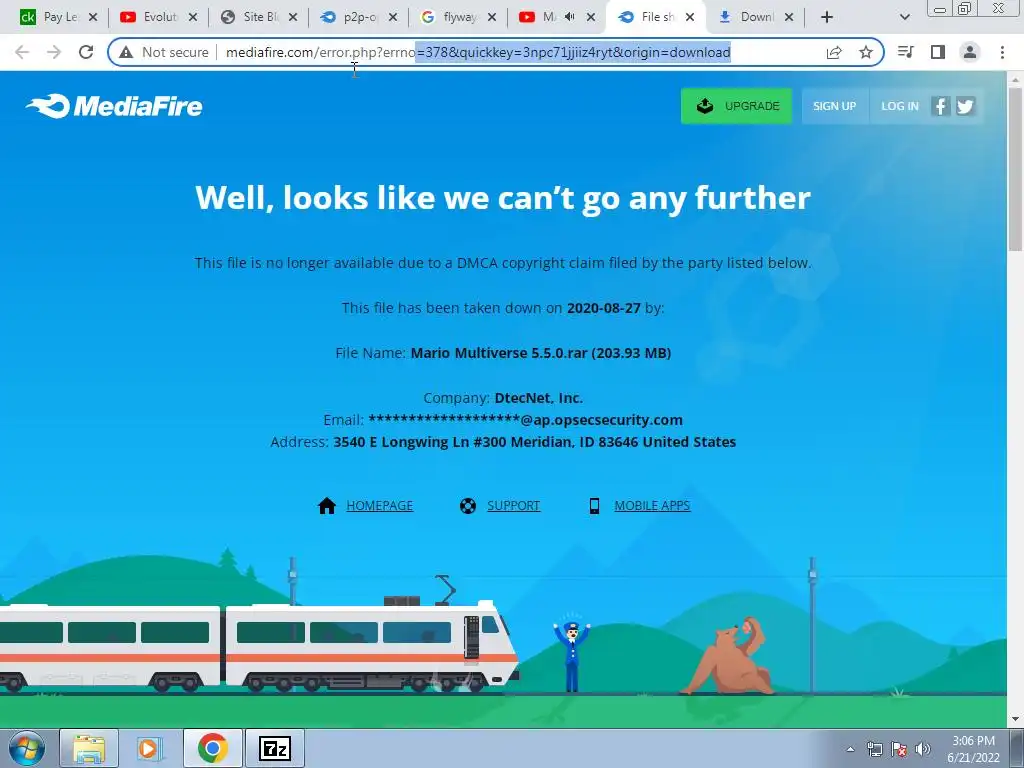Screen dimensions: 1024x768
Task: Open Windows Media Player from taskbar
Action: (150, 748)
